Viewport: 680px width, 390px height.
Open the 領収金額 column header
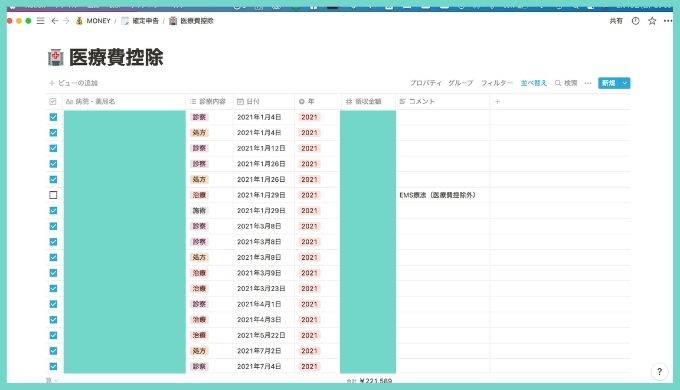(x=368, y=102)
